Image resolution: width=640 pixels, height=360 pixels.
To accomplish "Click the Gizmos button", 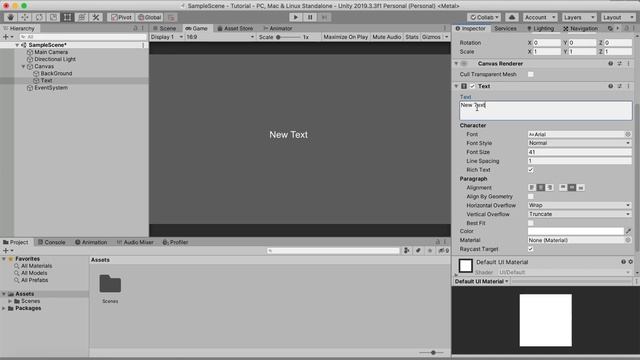I will (431, 37).
